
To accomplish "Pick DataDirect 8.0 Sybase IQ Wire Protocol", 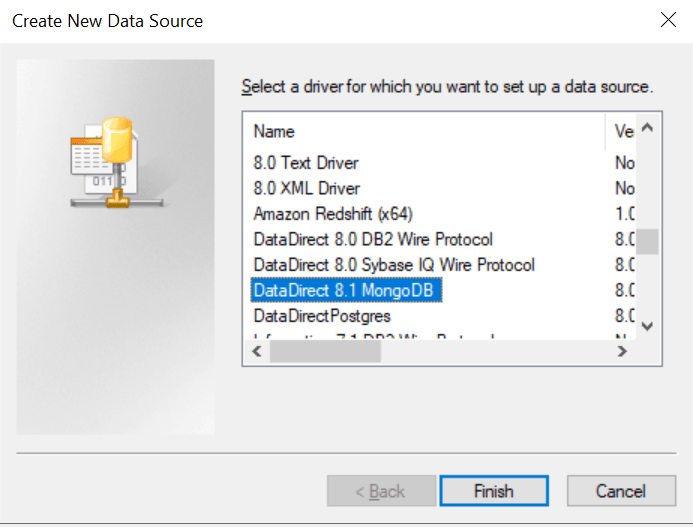I will coord(394,265).
